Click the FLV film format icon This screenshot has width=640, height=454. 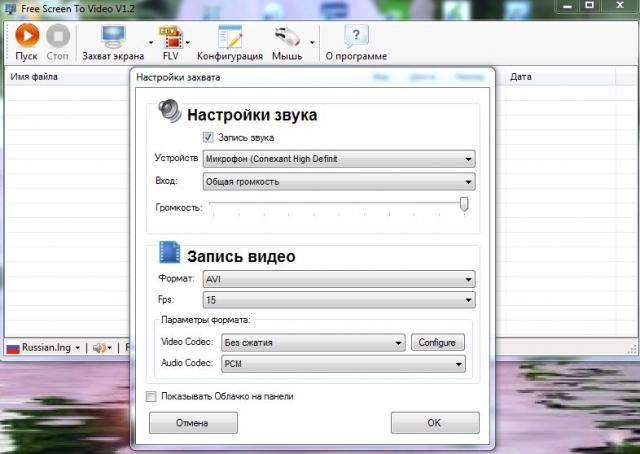click(x=171, y=37)
